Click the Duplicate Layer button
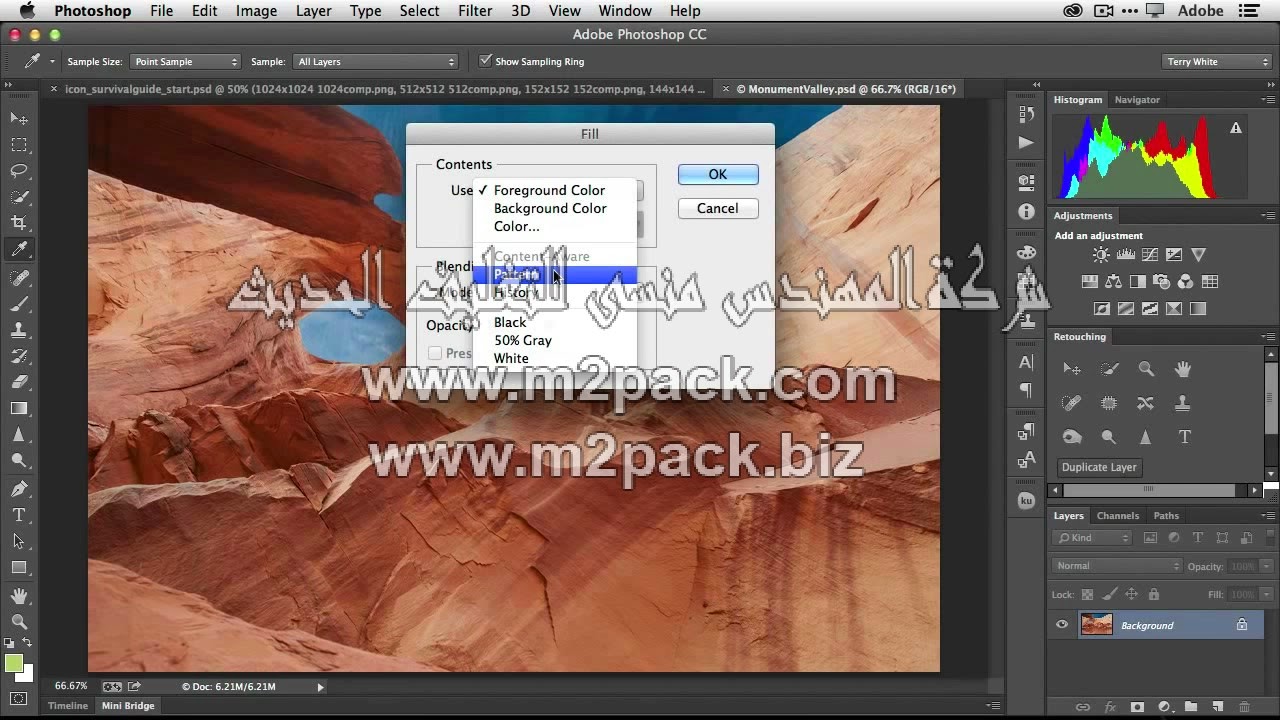The width and height of the screenshot is (1280, 720). 1099,467
